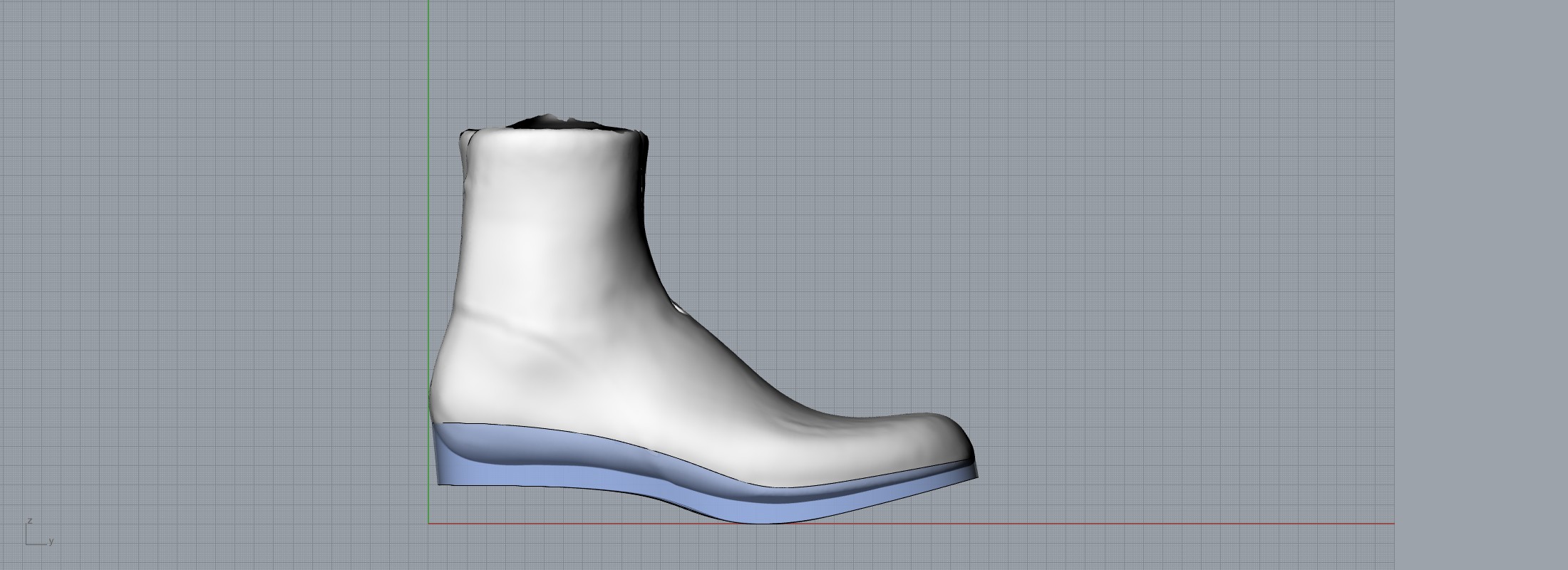The width and height of the screenshot is (1568, 570).
Task: Click the origin where red and green axes meet
Action: (428, 524)
